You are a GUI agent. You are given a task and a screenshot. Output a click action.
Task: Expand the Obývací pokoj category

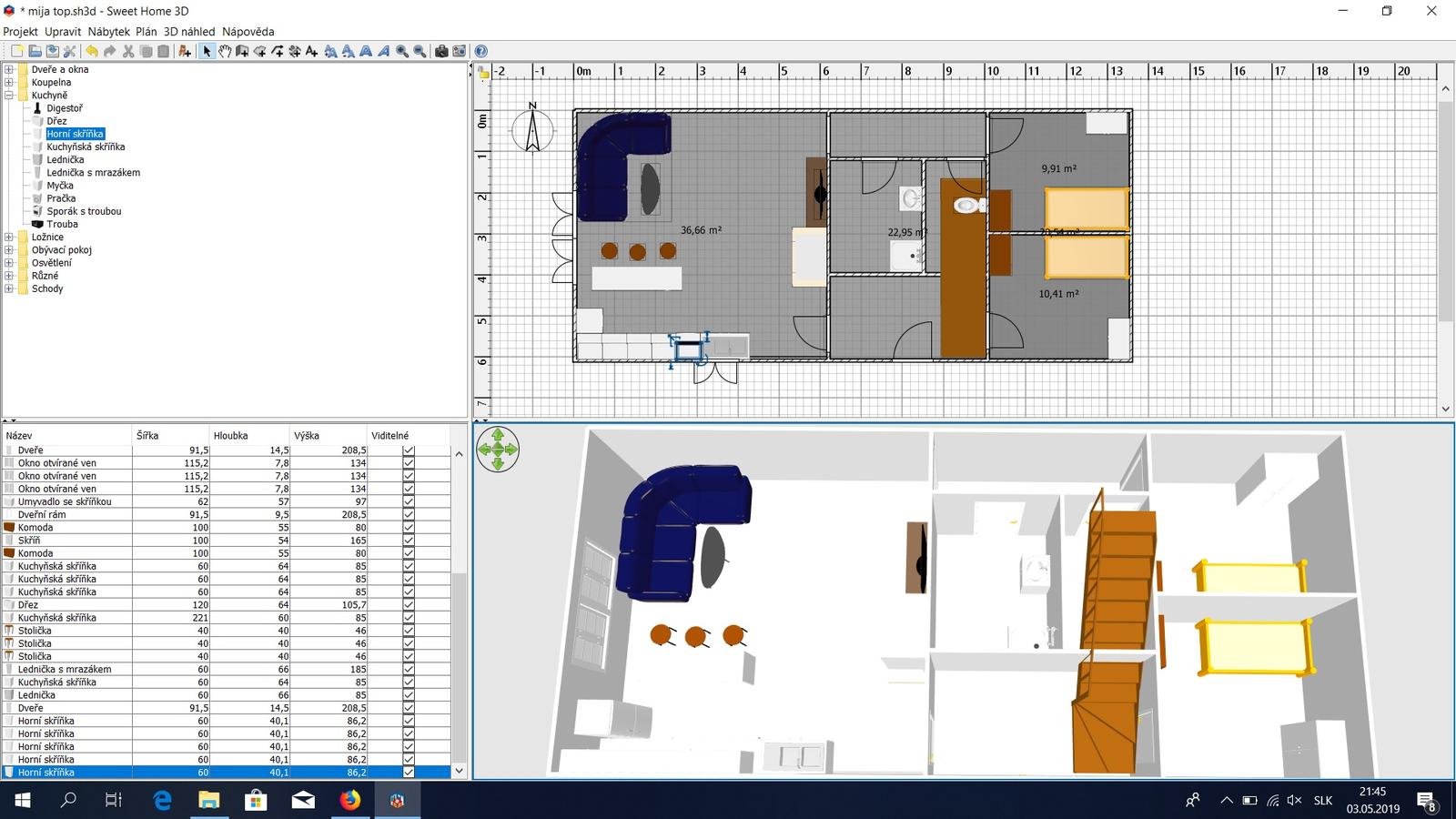(9, 249)
